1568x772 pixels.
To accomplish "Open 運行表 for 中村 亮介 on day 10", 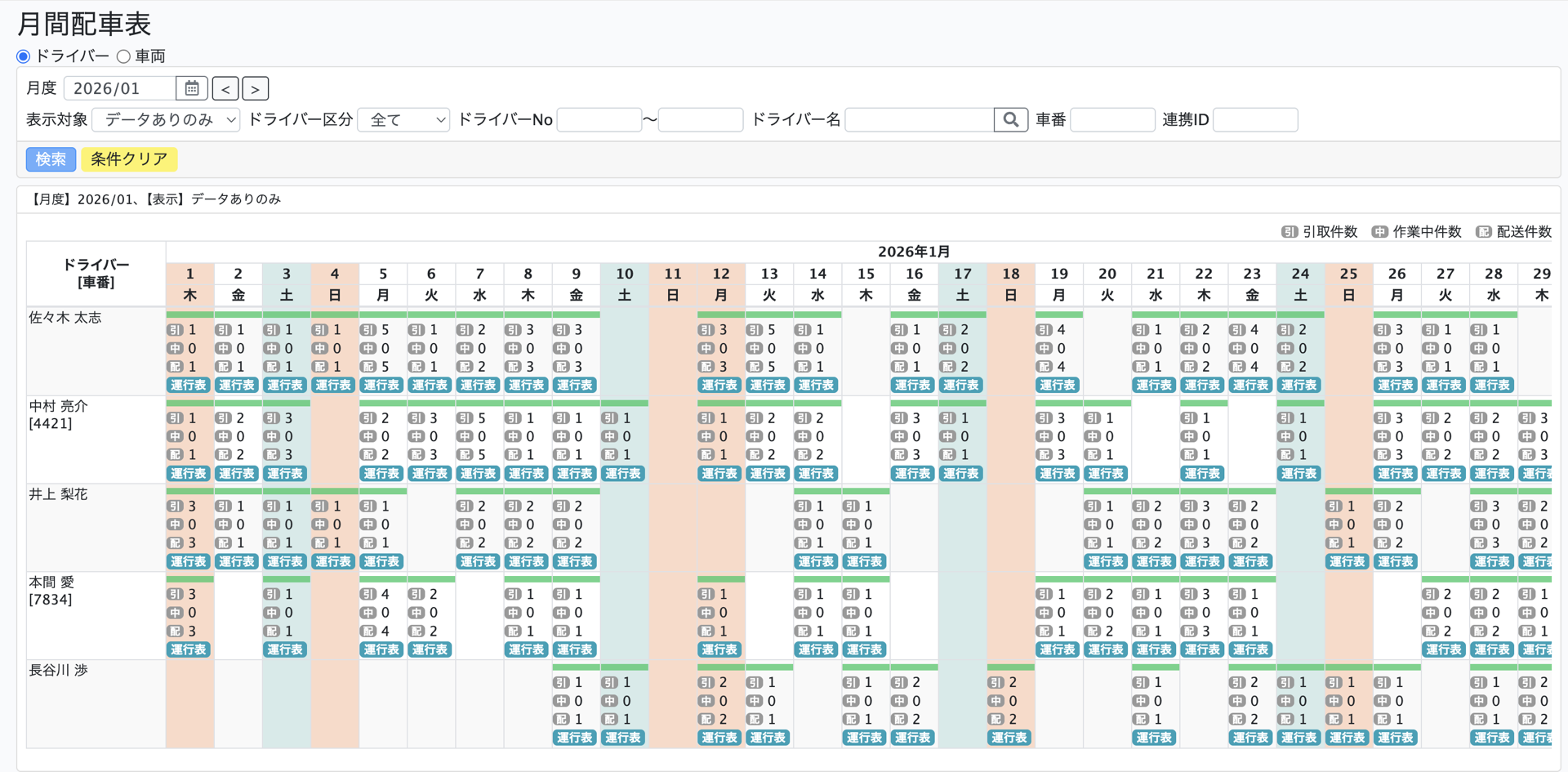I will click(623, 474).
